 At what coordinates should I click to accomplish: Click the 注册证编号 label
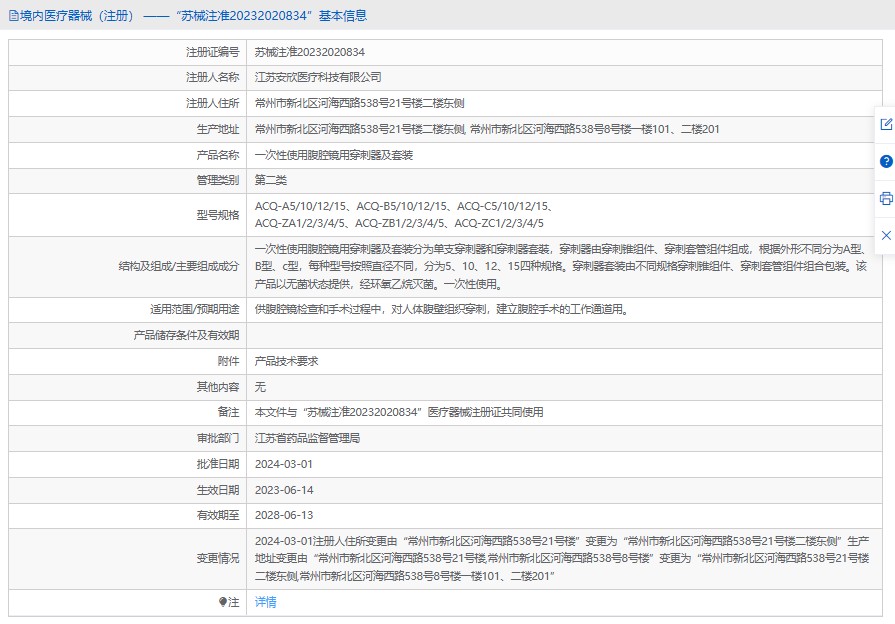click(212, 52)
